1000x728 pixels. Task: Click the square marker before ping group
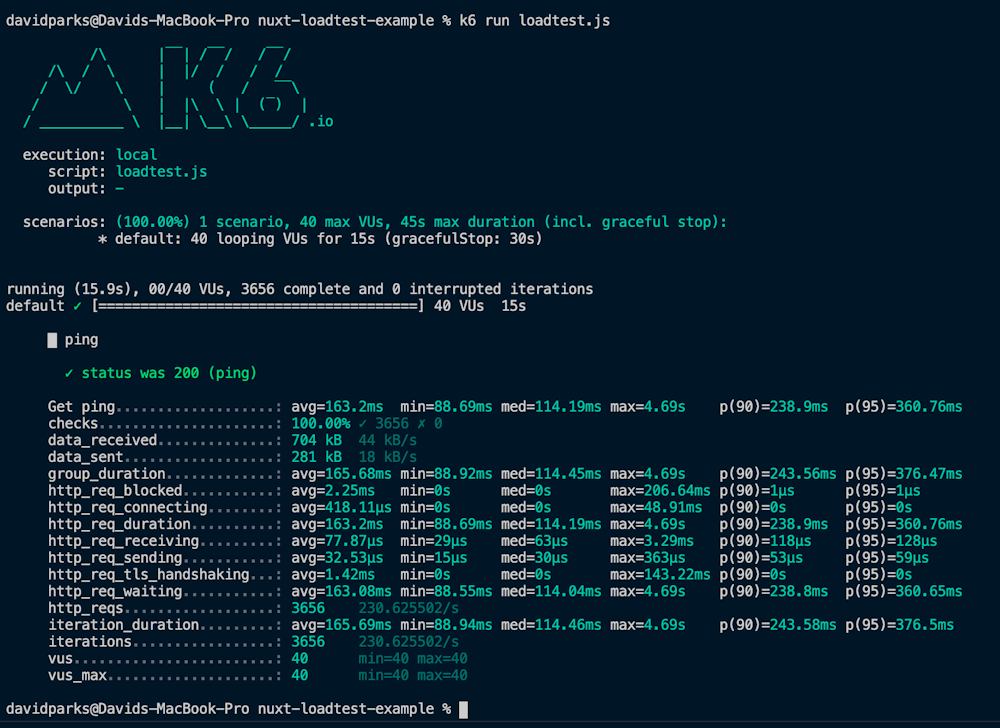[x=52, y=340]
